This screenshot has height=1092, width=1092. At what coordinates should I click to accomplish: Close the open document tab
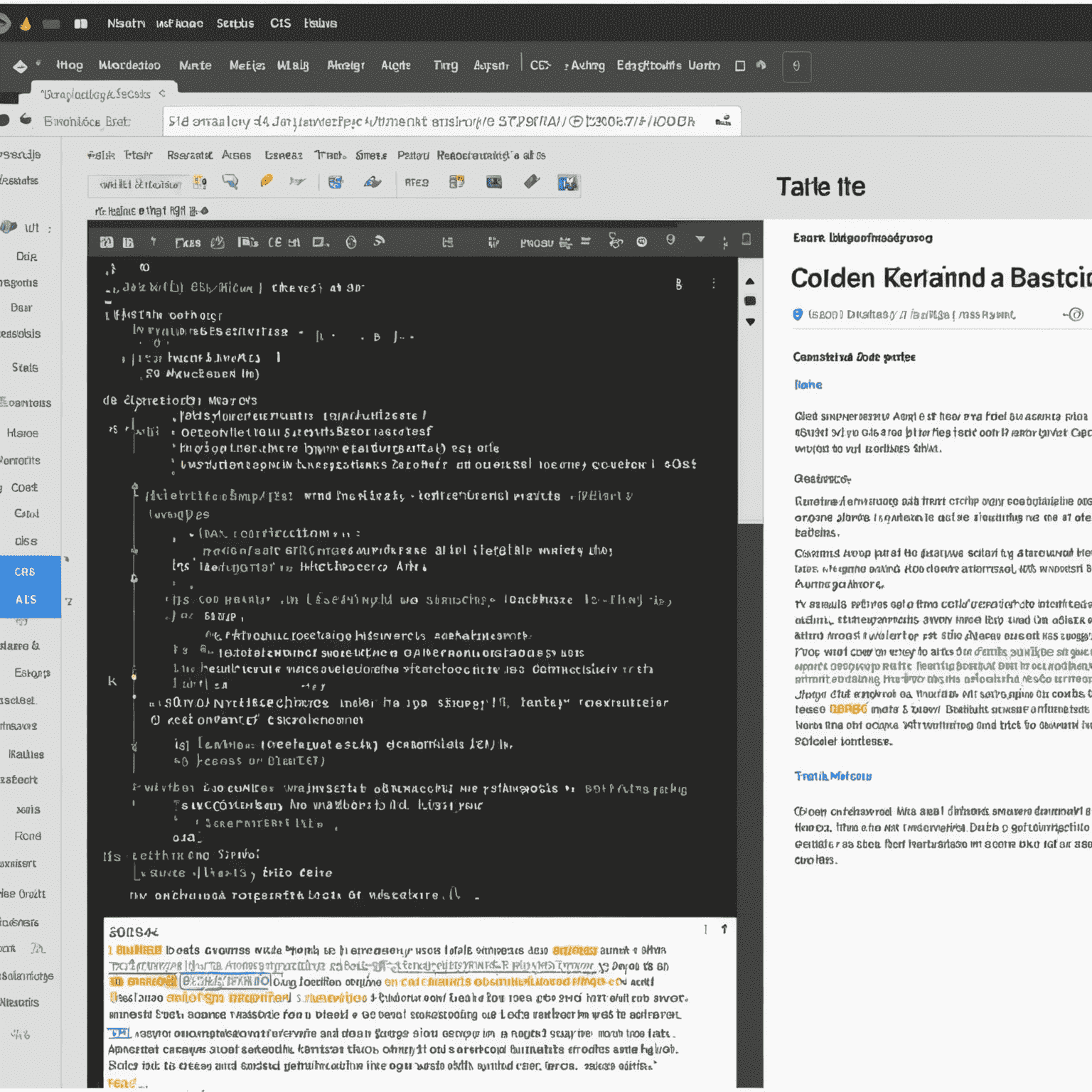pyautogui.click(x=163, y=93)
